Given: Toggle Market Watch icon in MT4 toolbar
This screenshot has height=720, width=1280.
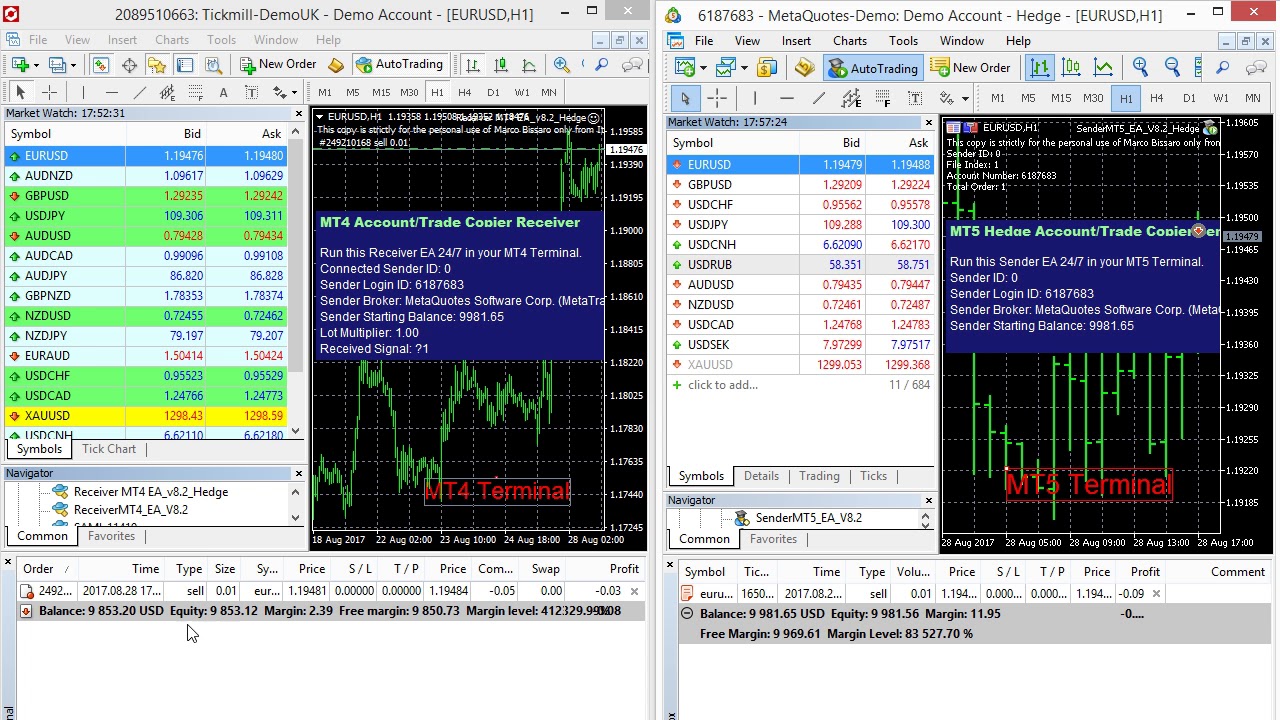Looking at the screenshot, I should (100, 64).
